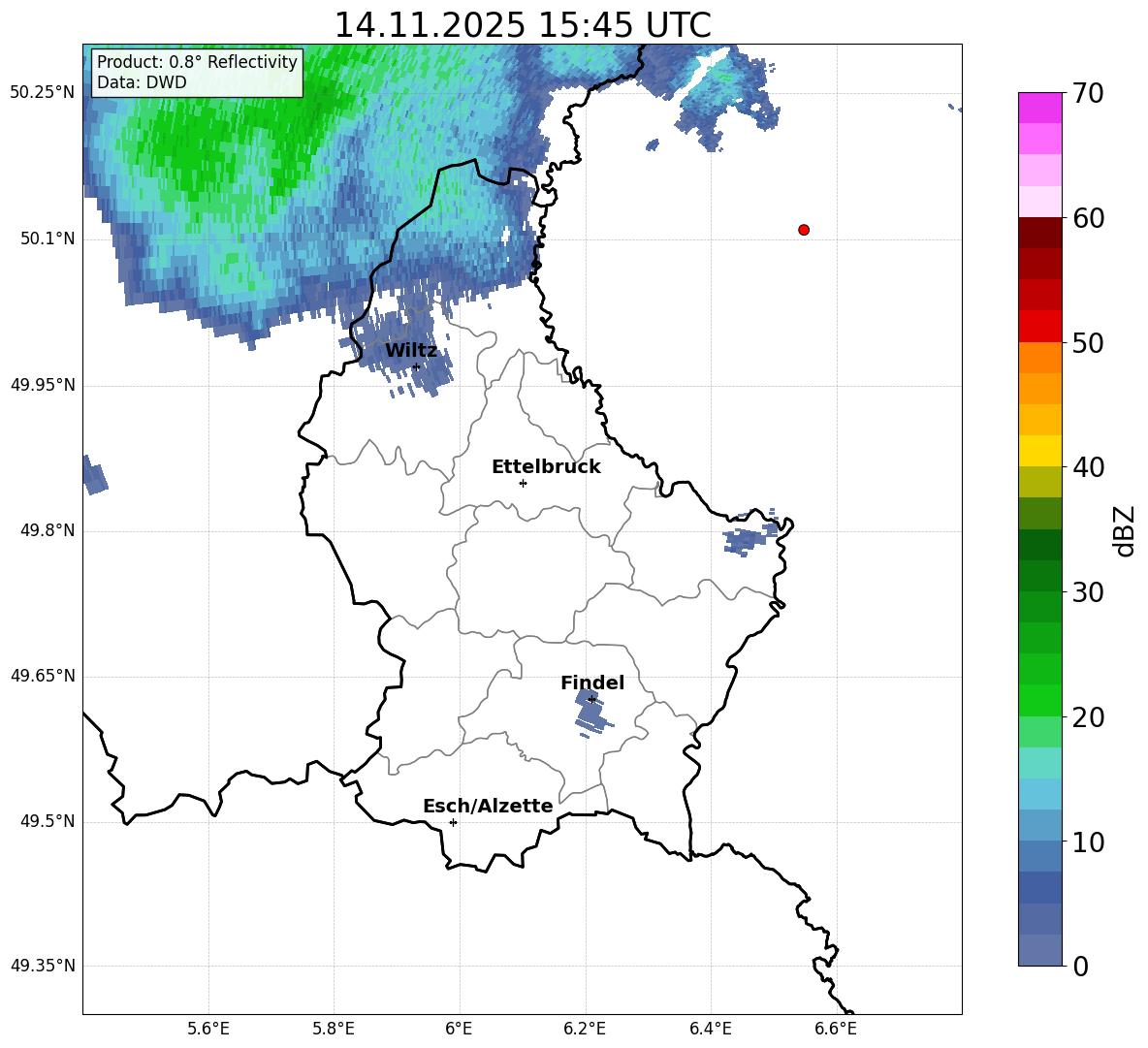The image size is (1148, 1048).
Task: Click the Product: 0.8° Reflectivity text
Action: (x=197, y=61)
